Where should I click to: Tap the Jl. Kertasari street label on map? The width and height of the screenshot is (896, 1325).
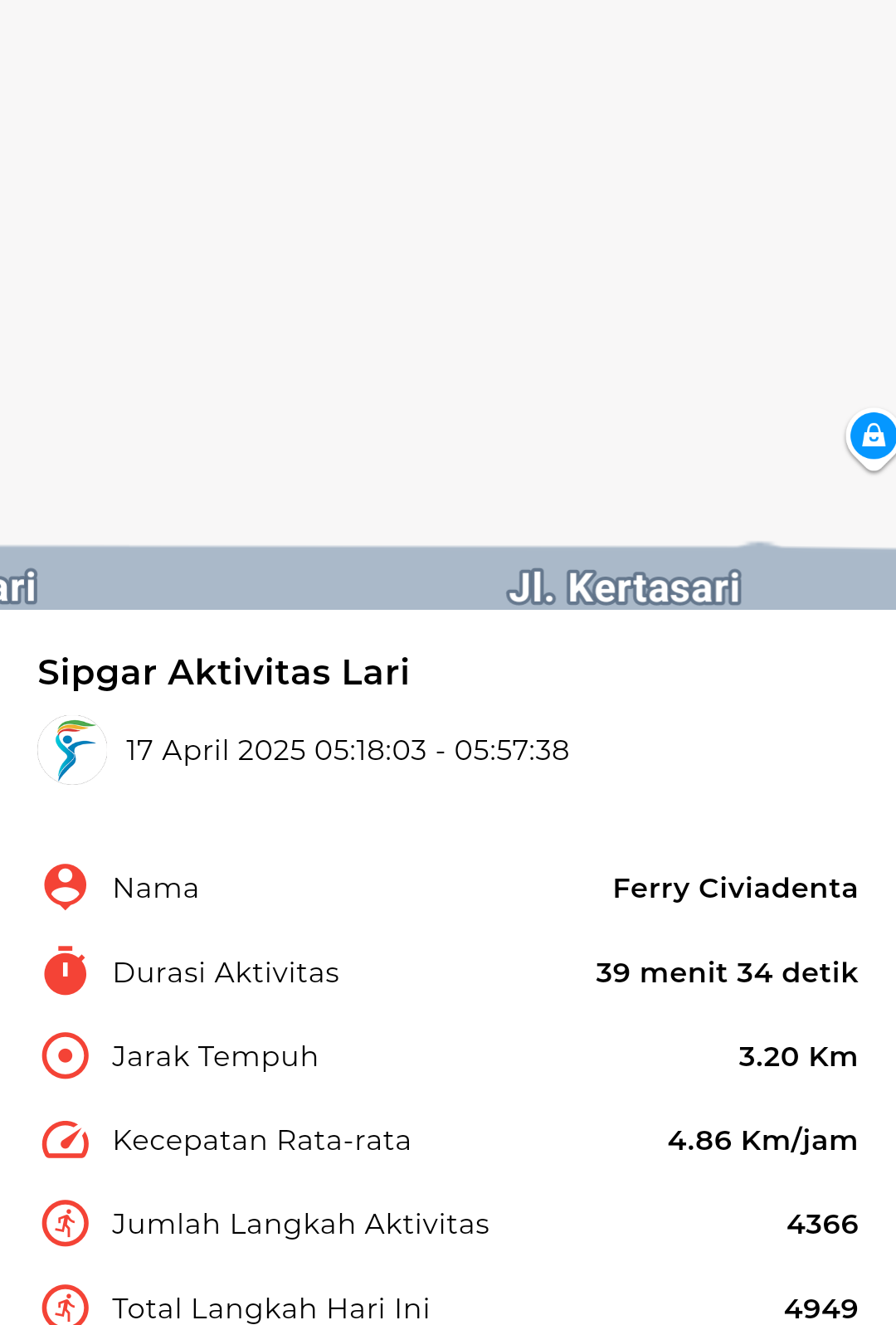[x=624, y=587]
